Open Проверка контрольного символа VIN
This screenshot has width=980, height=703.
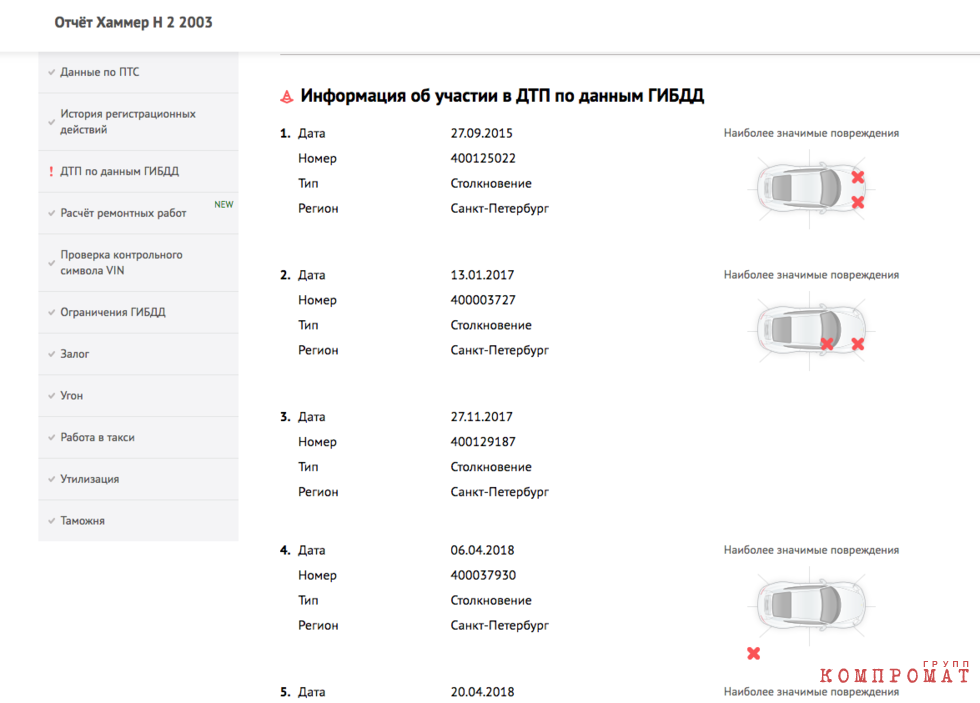tap(138, 262)
